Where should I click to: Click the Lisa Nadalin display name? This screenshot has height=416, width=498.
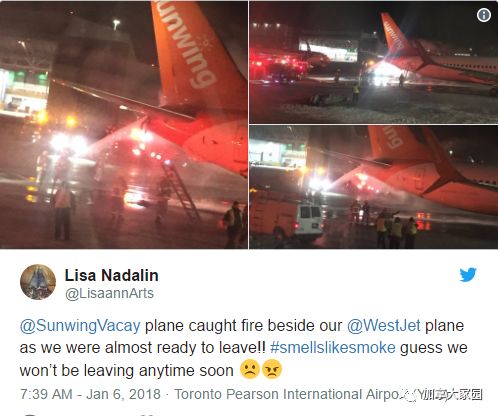pyautogui.click(x=112, y=275)
